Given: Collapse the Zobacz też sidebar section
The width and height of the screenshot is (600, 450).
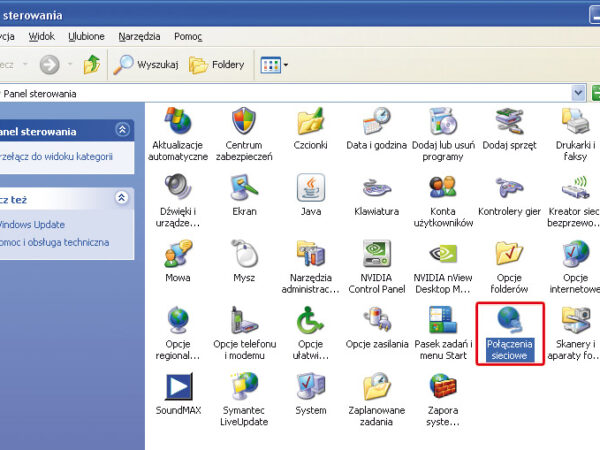Looking at the screenshot, I should pyautogui.click(x=122, y=198).
